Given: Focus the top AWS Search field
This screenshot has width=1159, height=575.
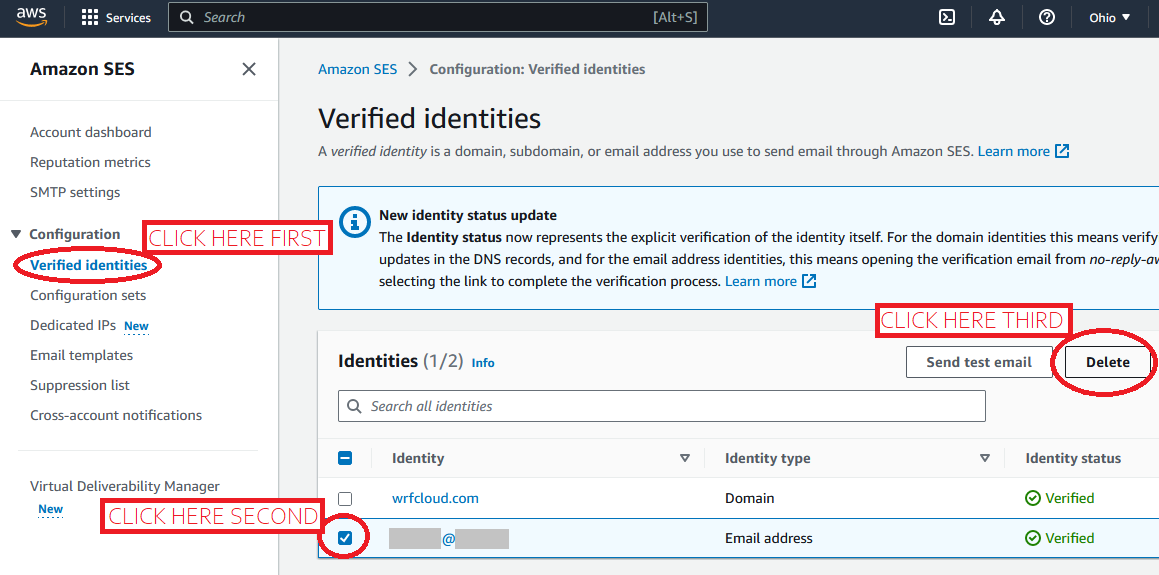Looking at the screenshot, I should [438, 17].
